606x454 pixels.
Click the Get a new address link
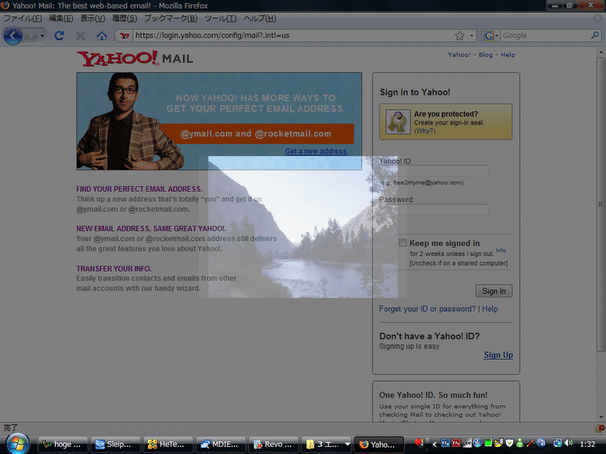click(x=316, y=151)
